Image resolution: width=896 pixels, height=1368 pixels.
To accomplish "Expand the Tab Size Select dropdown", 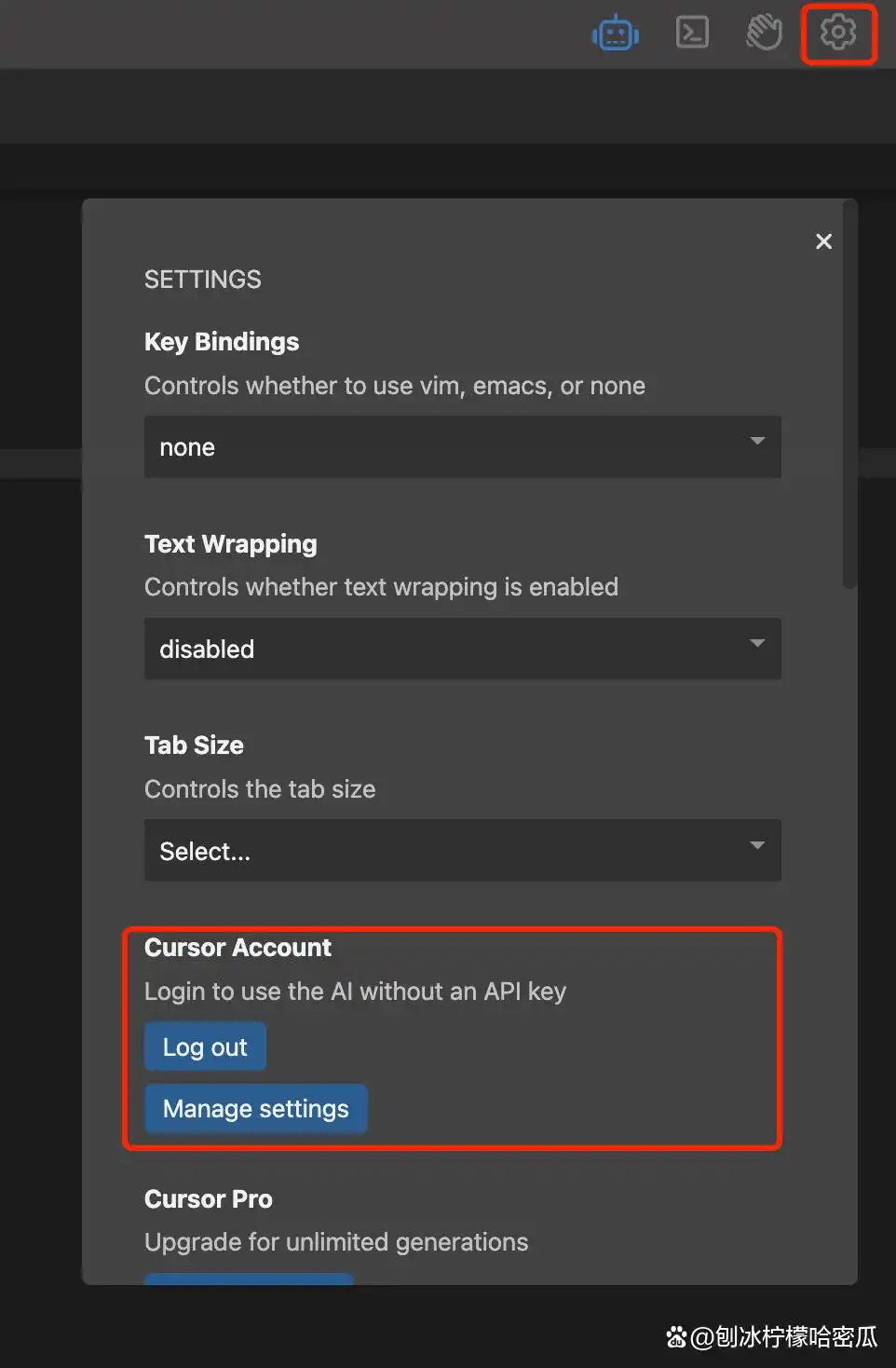I will [x=462, y=851].
